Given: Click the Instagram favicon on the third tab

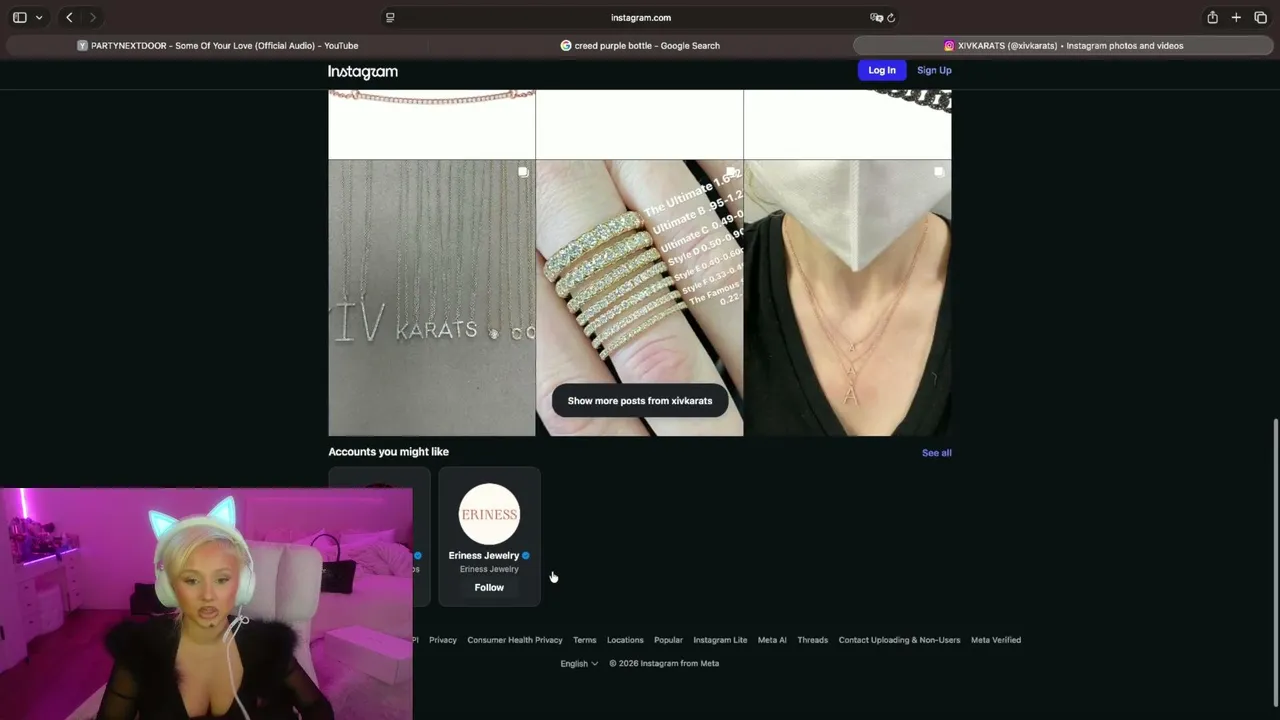Looking at the screenshot, I should click(x=949, y=45).
